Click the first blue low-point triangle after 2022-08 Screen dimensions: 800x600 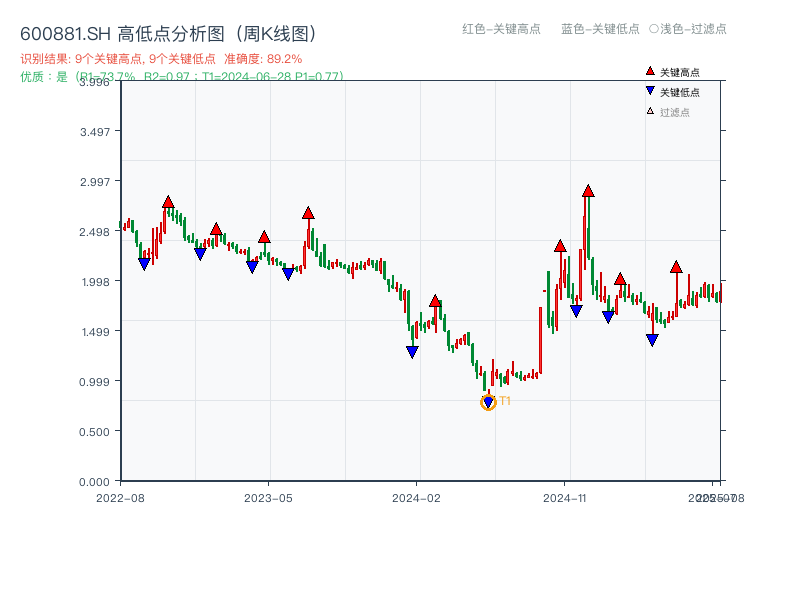coord(144,264)
